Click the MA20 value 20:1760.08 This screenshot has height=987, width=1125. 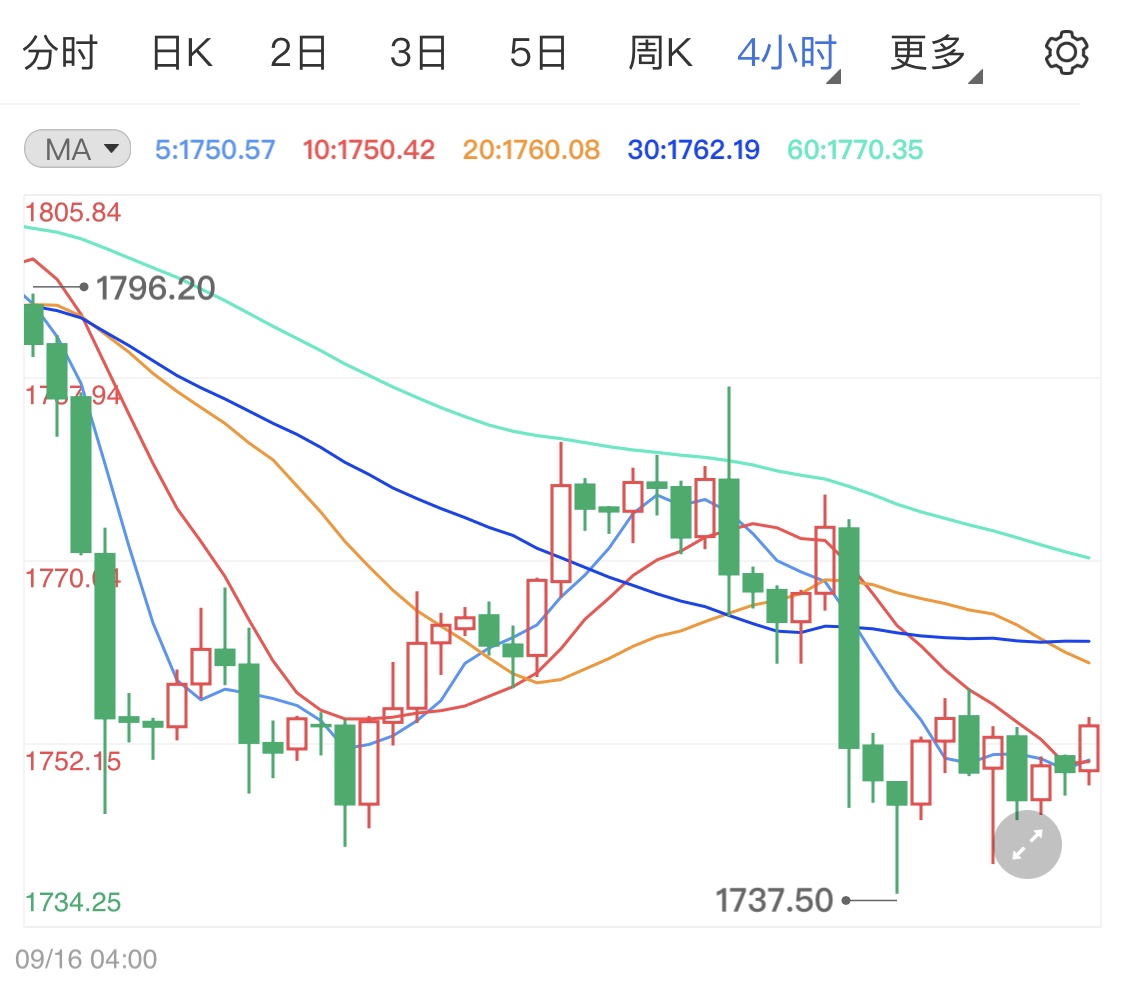pyautogui.click(x=531, y=150)
